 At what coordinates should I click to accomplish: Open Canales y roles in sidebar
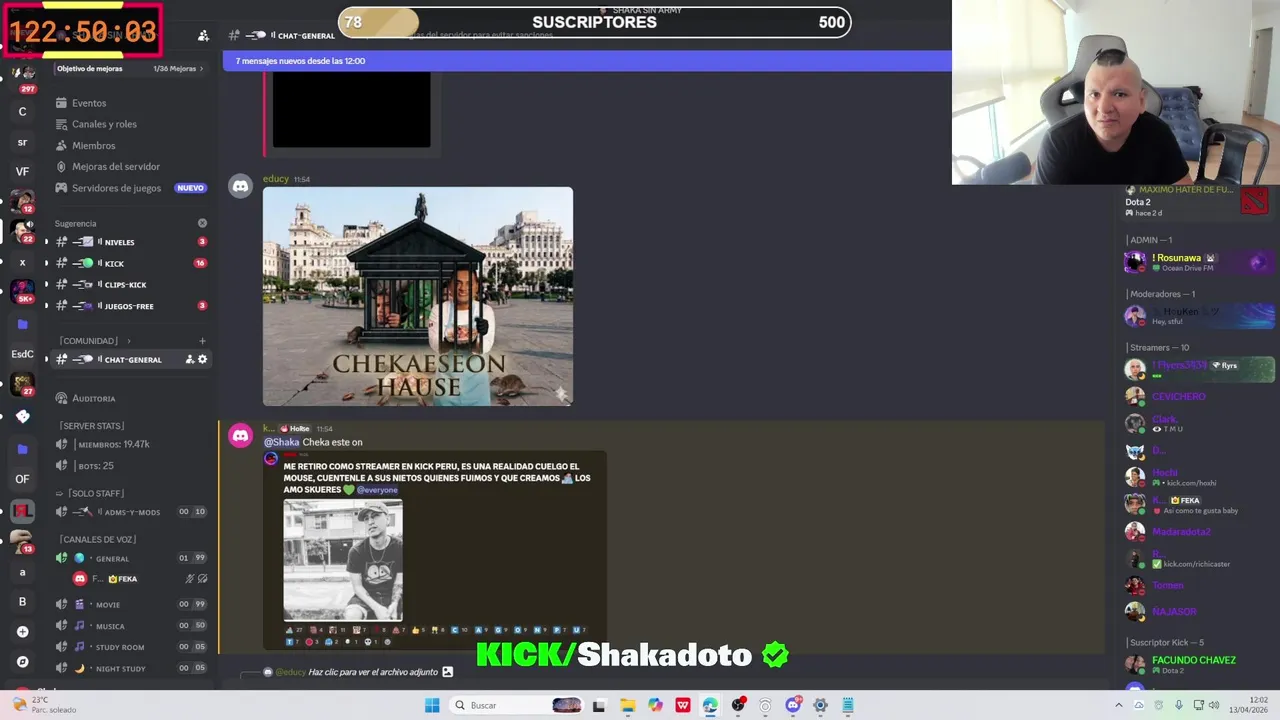(x=104, y=124)
